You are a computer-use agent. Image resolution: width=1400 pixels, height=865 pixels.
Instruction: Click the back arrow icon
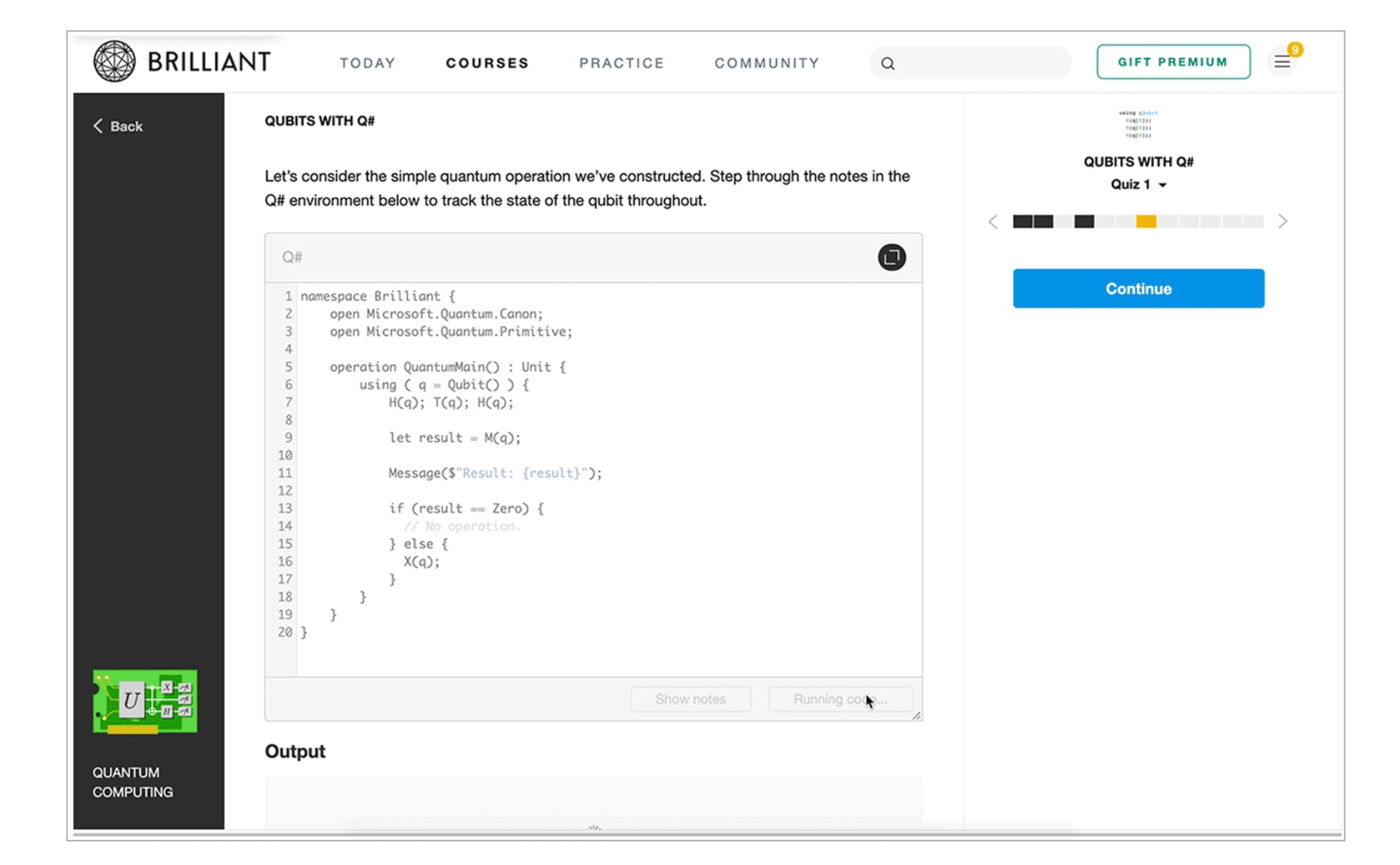pyautogui.click(x=97, y=125)
